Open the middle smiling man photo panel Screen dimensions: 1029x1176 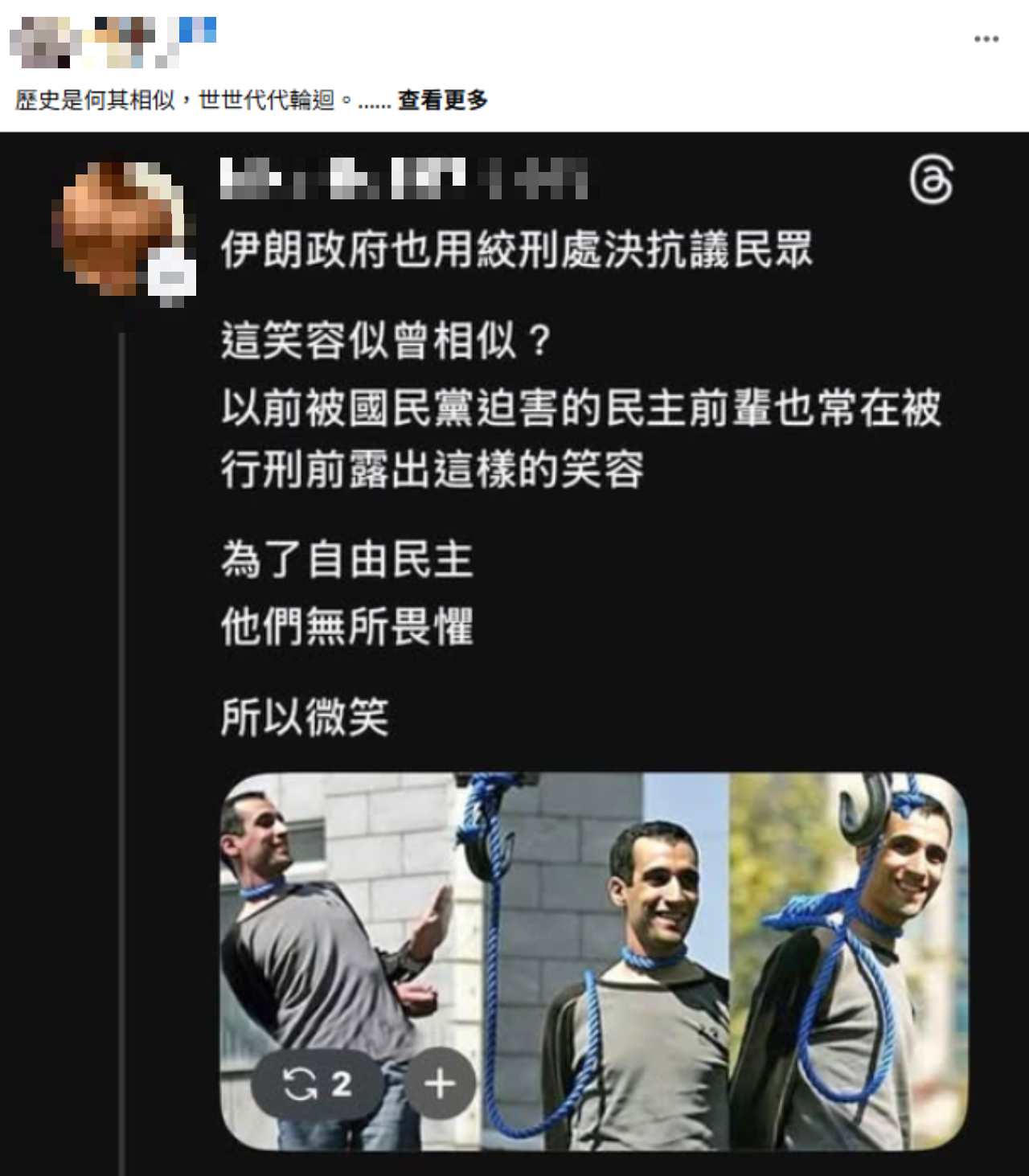coord(605,961)
